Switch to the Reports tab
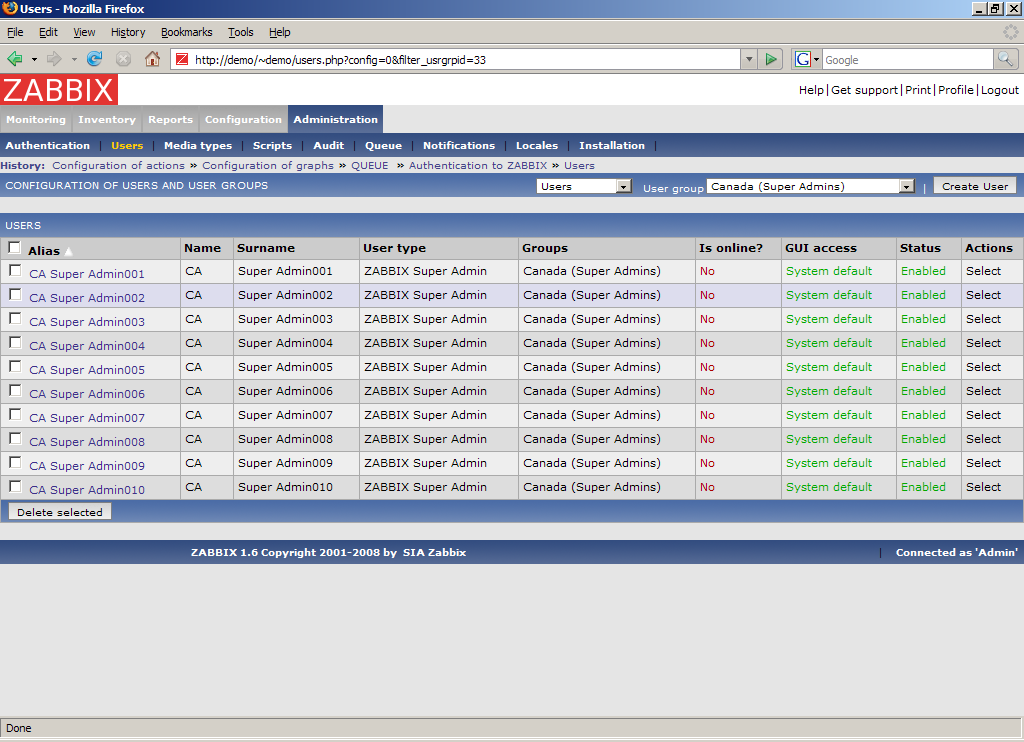 (x=170, y=120)
